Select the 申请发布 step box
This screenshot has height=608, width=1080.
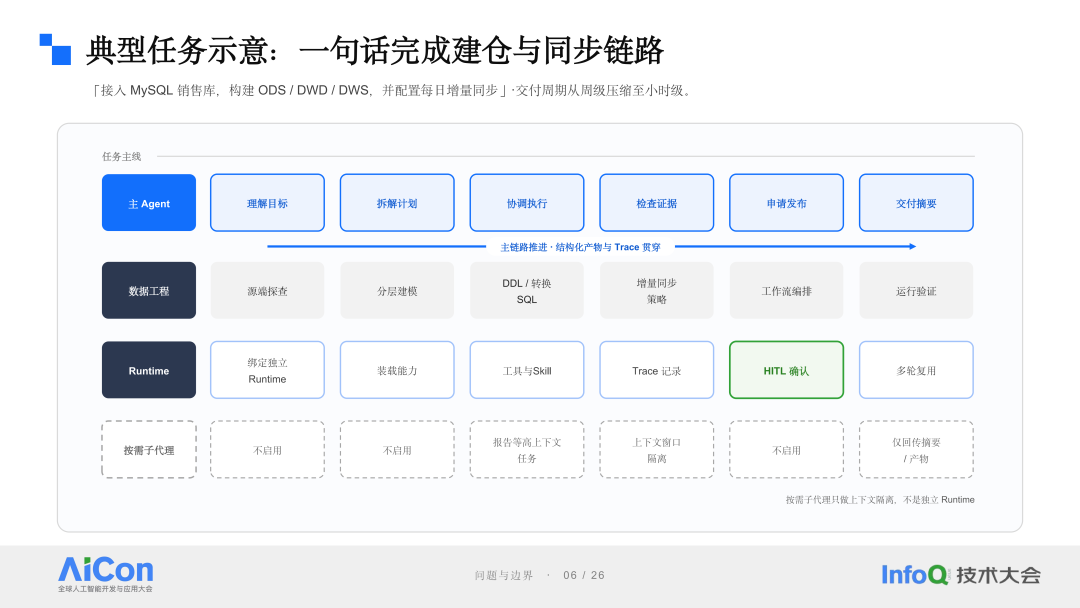point(787,202)
